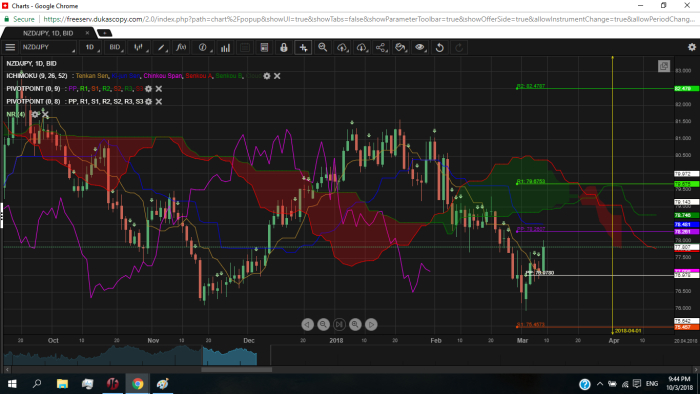This screenshot has height=394, width=700.
Task: Select the line drawing tool
Action: click(x=161, y=47)
